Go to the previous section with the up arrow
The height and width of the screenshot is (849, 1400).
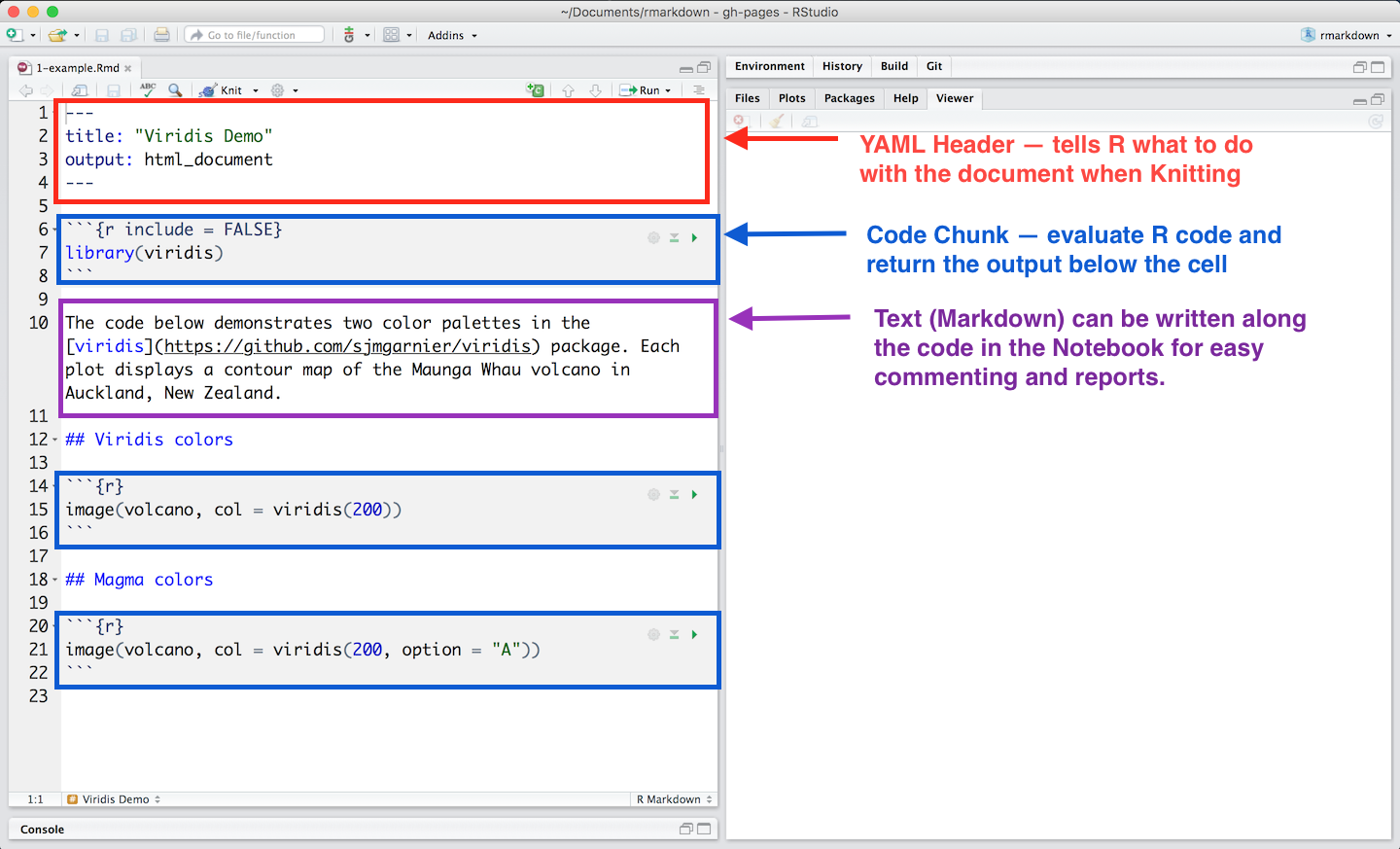568,90
